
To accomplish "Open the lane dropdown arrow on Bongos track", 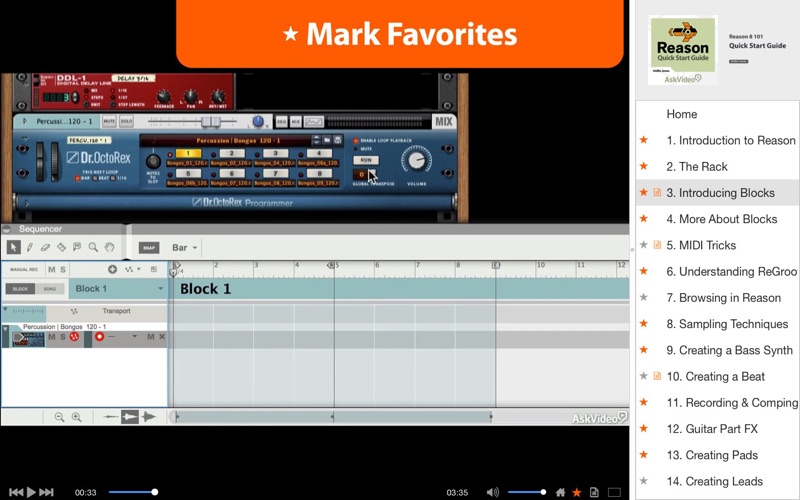I will coord(135,337).
